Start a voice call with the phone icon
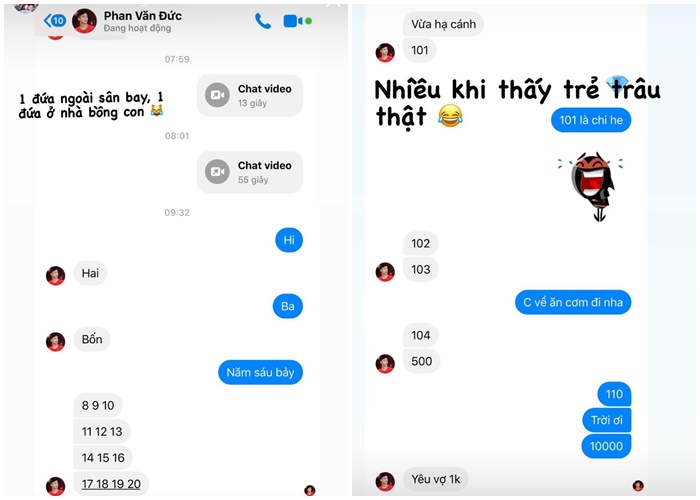The height and width of the screenshot is (500, 700). (262, 21)
